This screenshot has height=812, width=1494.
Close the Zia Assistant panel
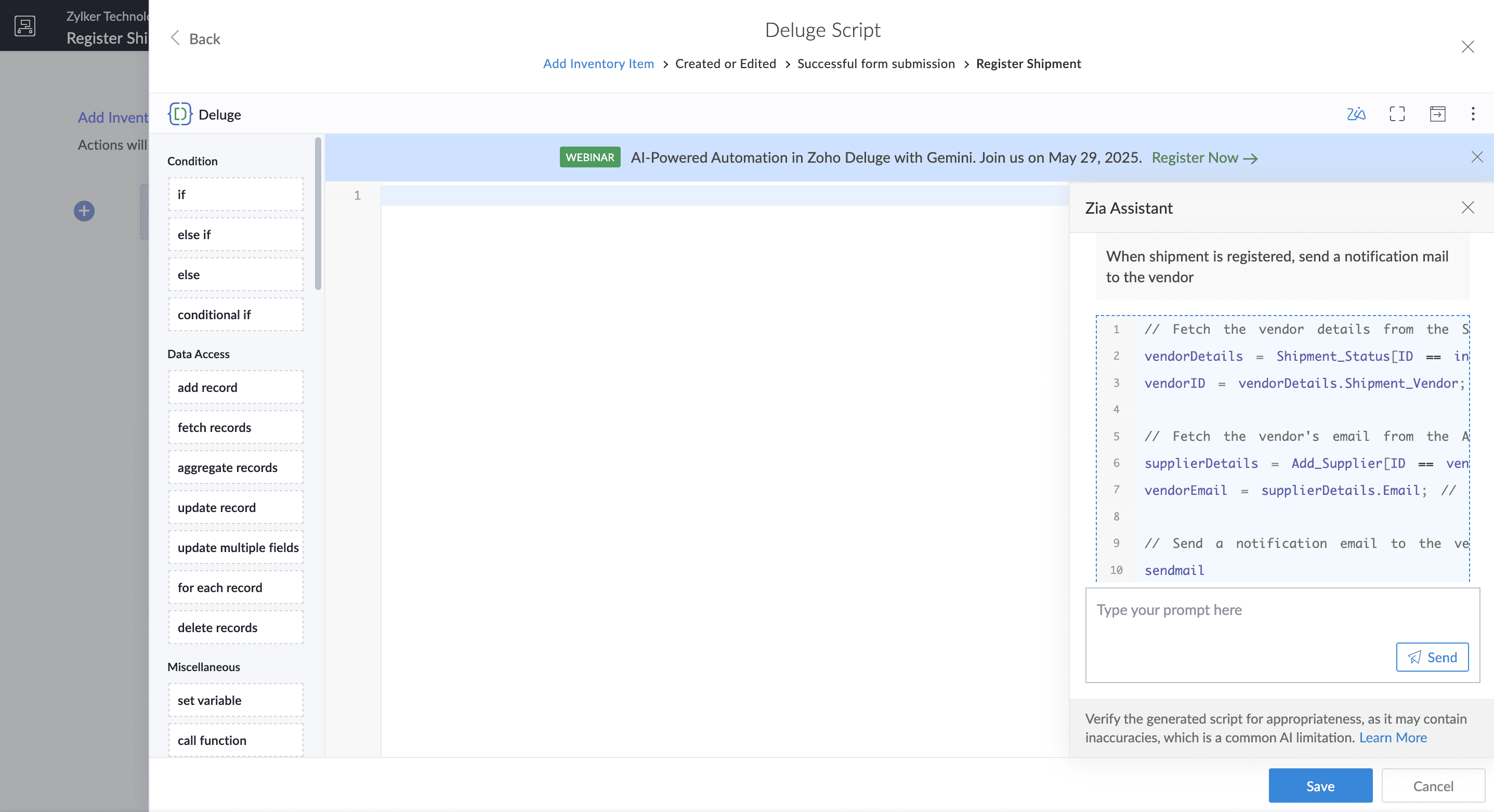(x=1467, y=207)
